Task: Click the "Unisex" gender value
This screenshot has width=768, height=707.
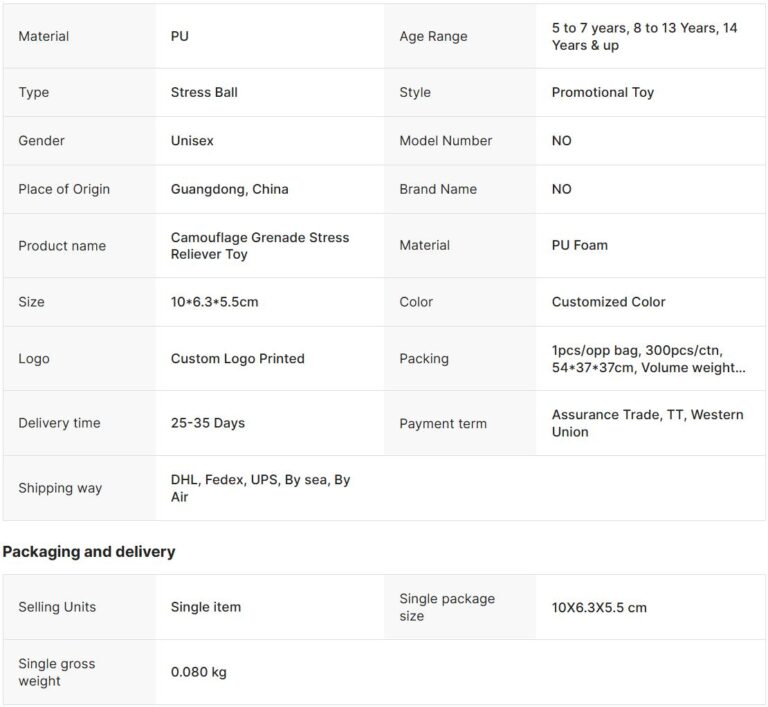Action: [x=192, y=141]
